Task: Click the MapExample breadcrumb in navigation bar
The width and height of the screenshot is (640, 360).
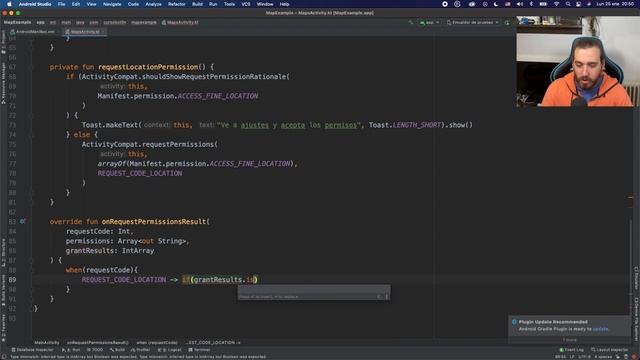Action: pos(17,22)
